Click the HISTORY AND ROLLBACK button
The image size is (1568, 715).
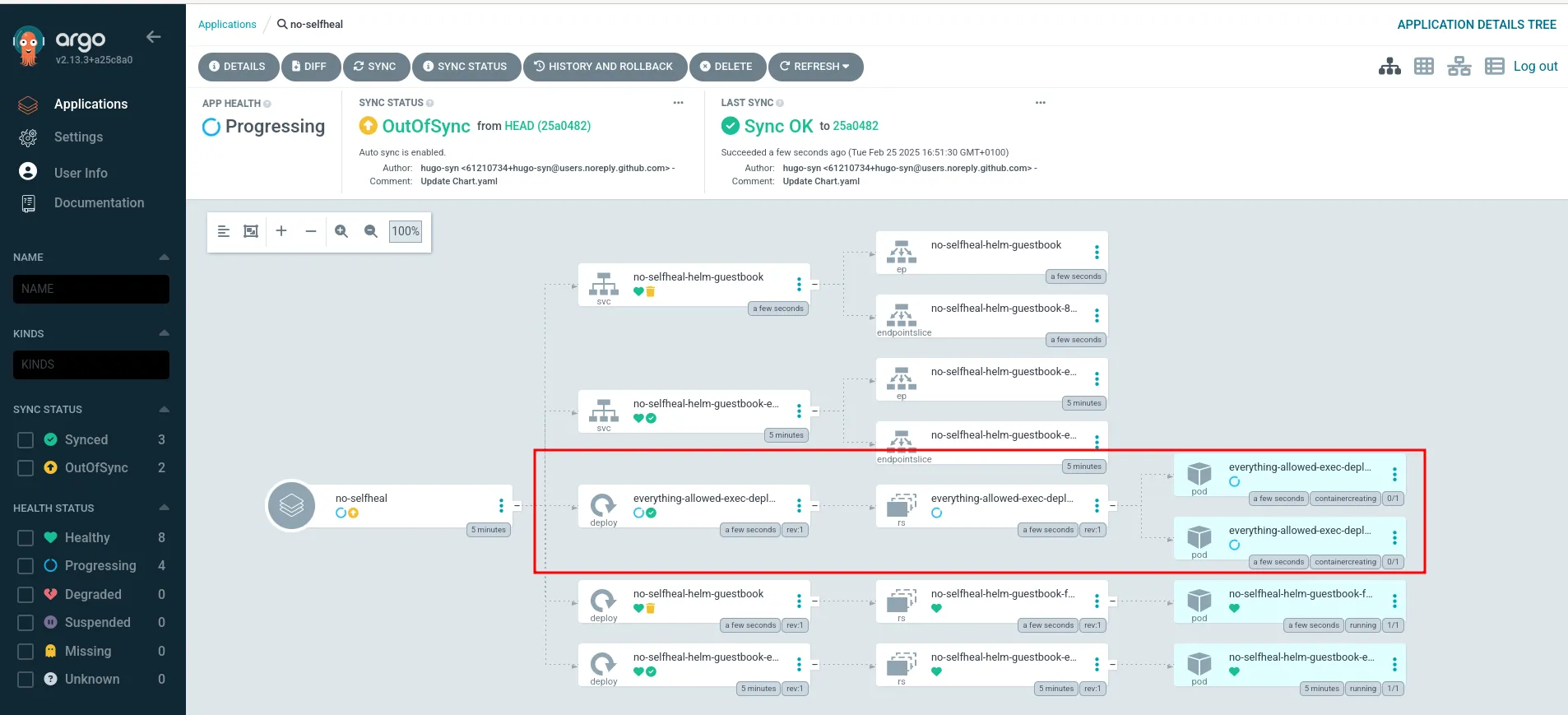click(x=605, y=67)
